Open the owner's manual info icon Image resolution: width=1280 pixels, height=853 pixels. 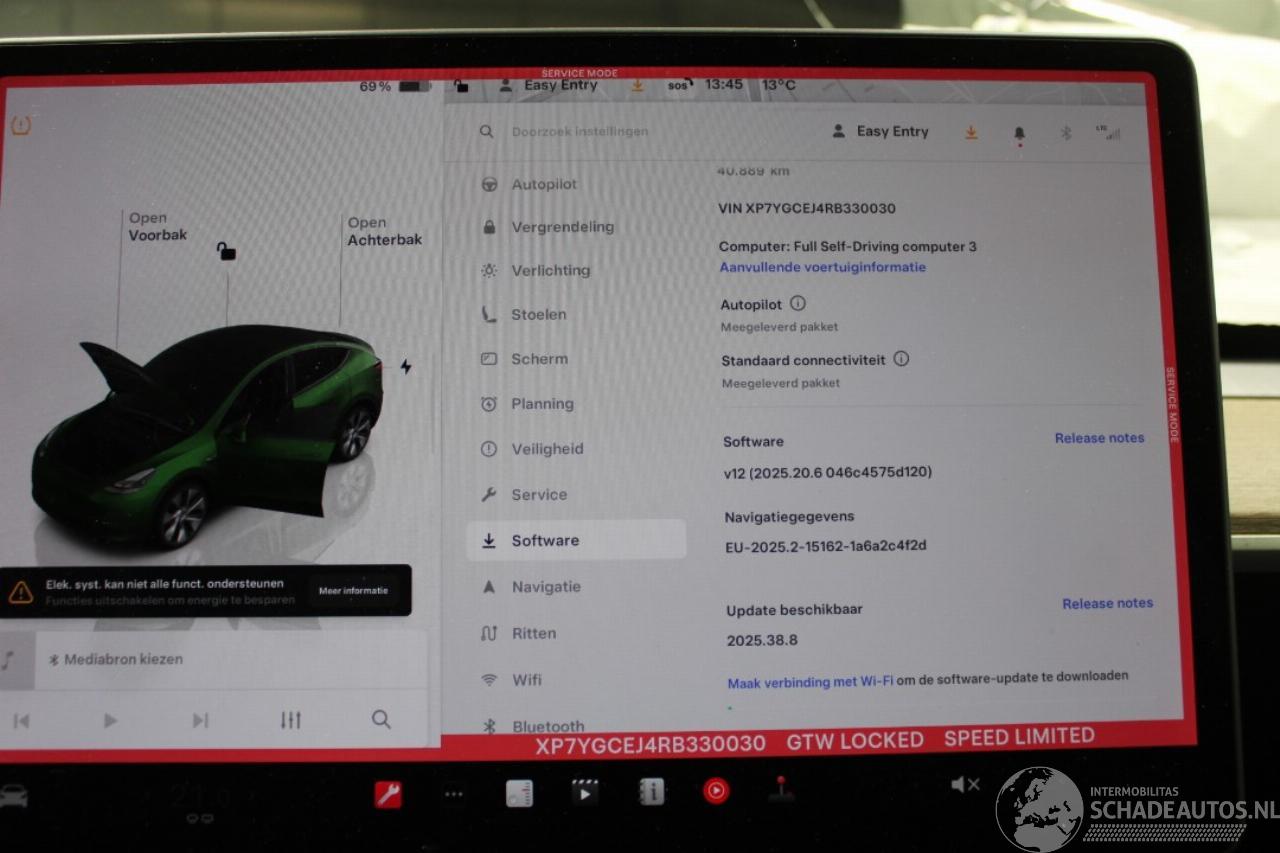[x=651, y=792]
